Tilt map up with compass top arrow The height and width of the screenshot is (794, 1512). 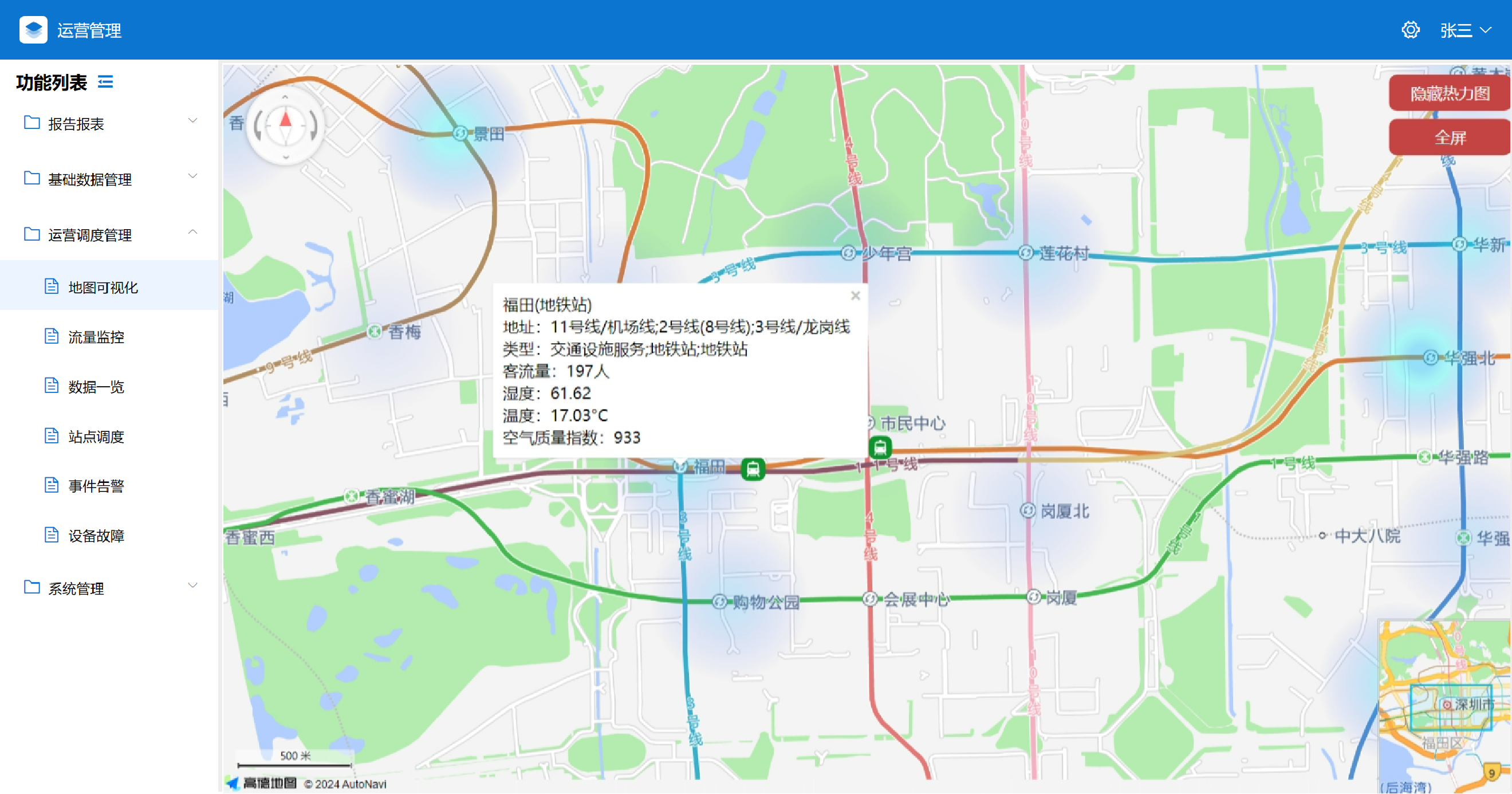pos(285,97)
